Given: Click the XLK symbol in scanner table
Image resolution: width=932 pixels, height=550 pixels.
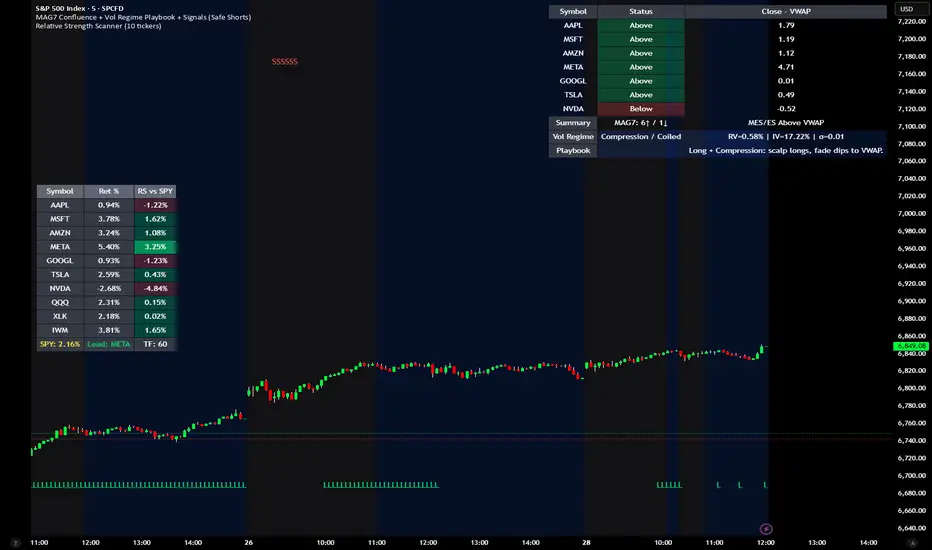Looking at the screenshot, I should coord(60,316).
